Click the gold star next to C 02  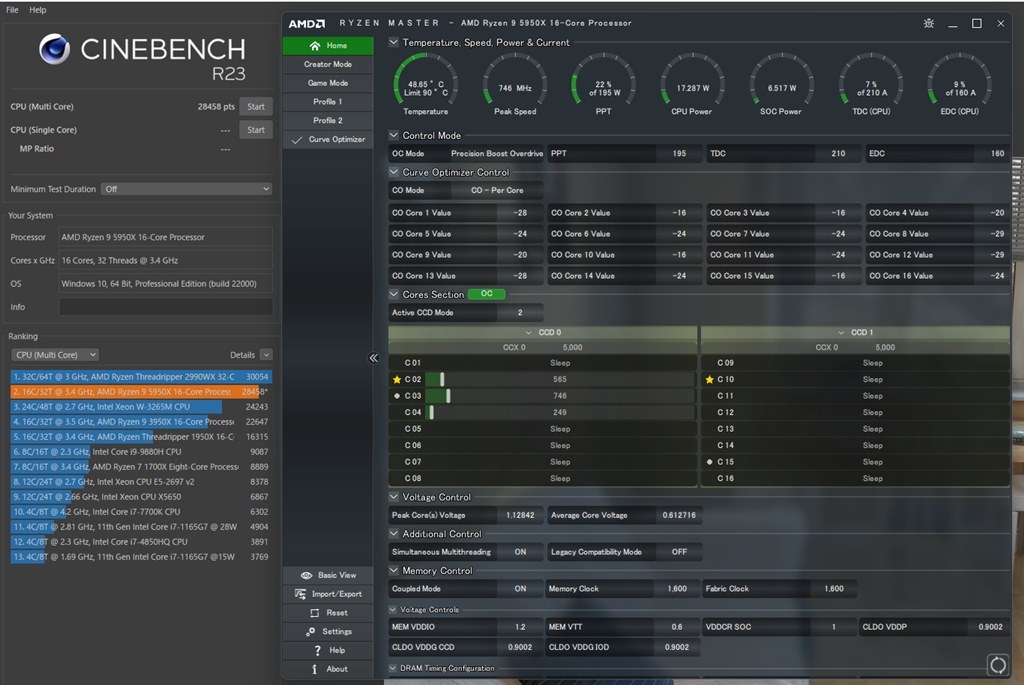pyautogui.click(x=396, y=379)
